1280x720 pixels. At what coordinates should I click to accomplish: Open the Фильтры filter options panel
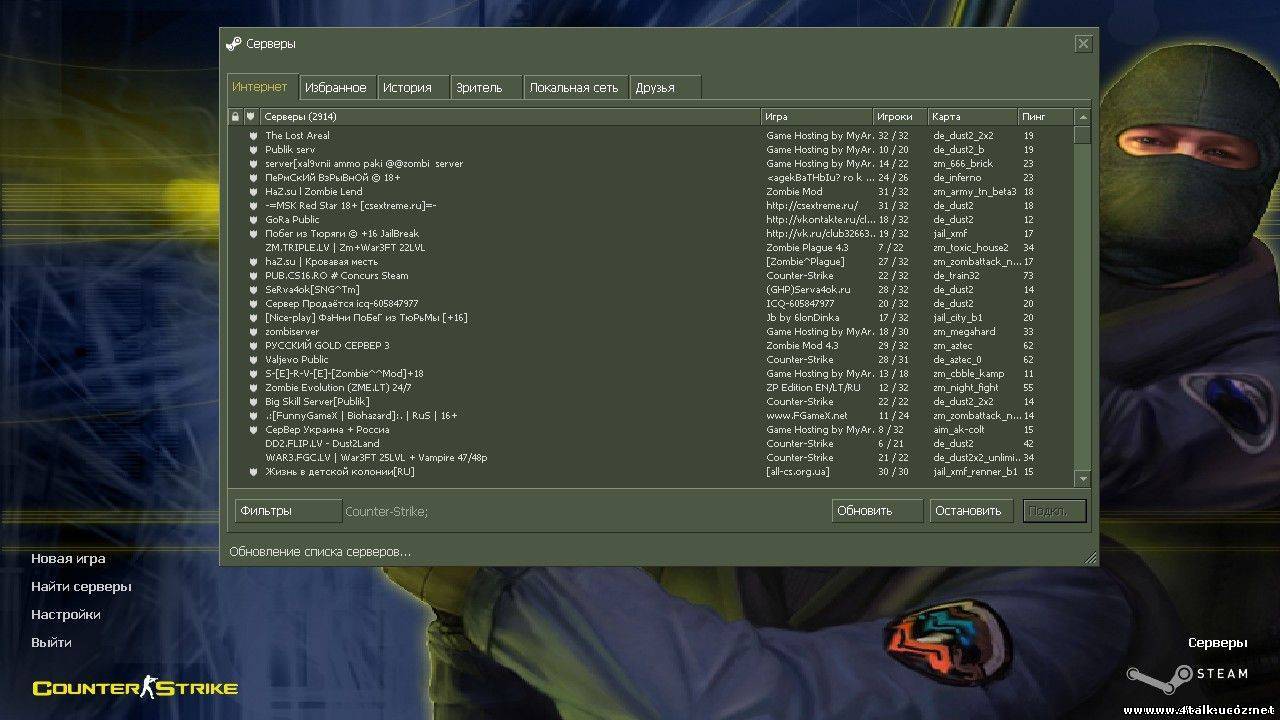(x=288, y=511)
